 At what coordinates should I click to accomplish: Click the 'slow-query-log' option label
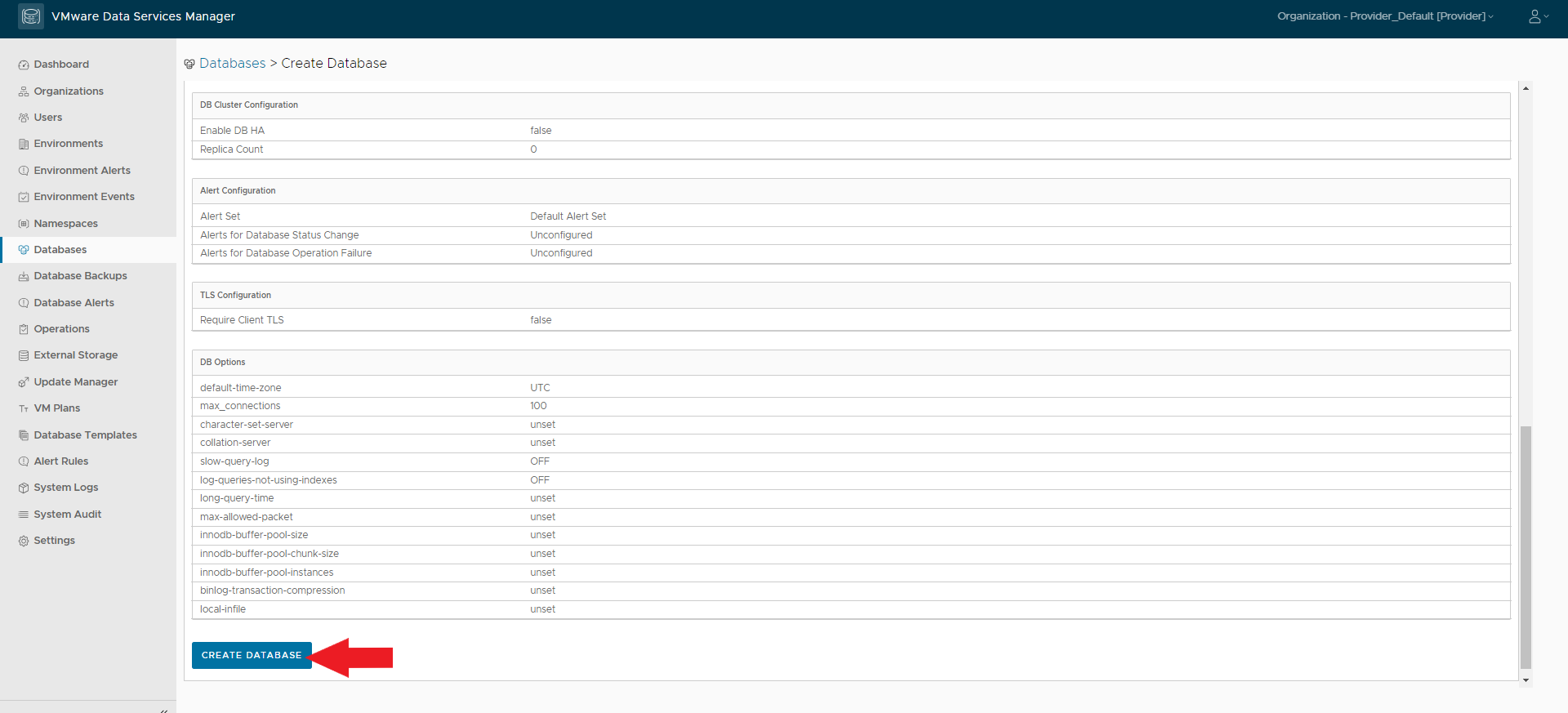pyautogui.click(x=234, y=461)
